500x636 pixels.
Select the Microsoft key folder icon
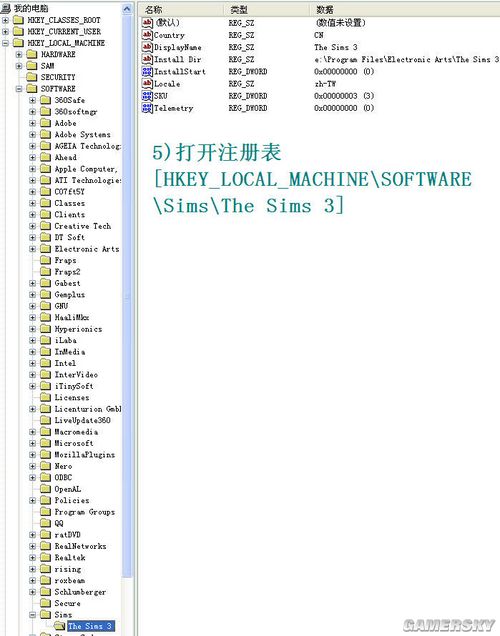pyautogui.click(x=45, y=443)
